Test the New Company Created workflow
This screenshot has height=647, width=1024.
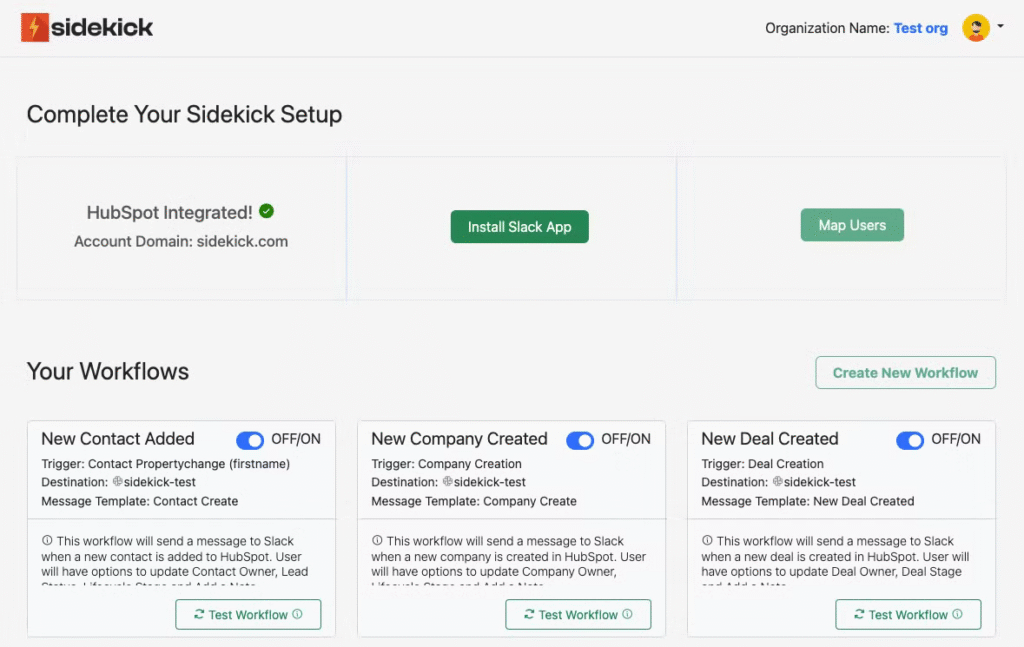(x=577, y=615)
